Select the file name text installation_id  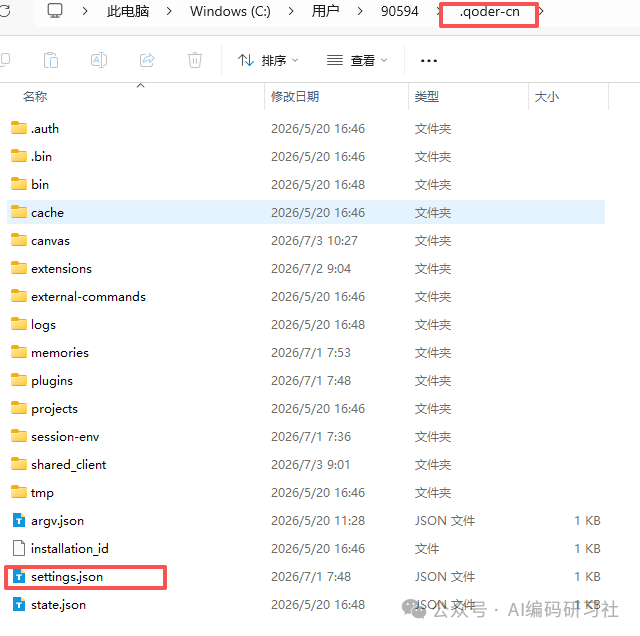[70, 549]
